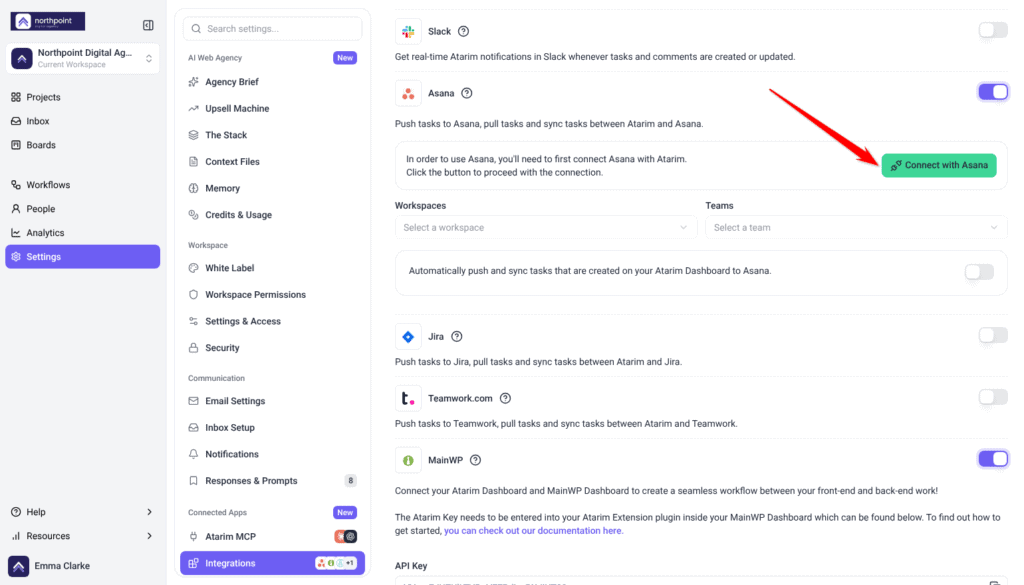
Task: Select Integrations in settings menu
Action: coord(272,563)
